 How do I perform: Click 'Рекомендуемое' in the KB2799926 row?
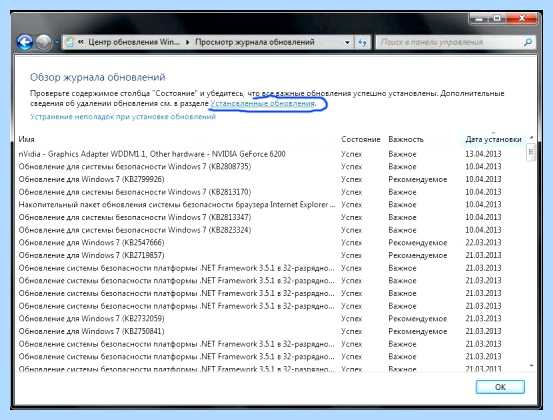coord(418,179)
